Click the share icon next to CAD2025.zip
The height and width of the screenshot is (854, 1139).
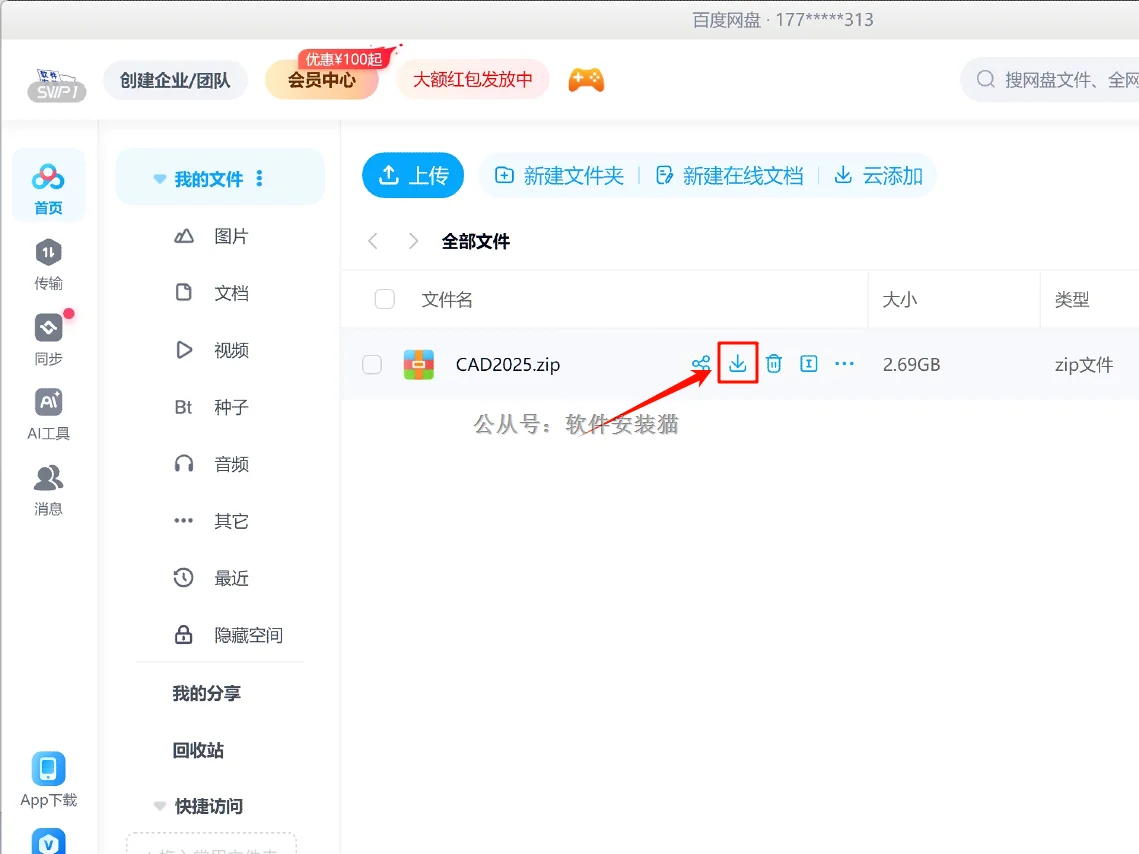(702, 363)
